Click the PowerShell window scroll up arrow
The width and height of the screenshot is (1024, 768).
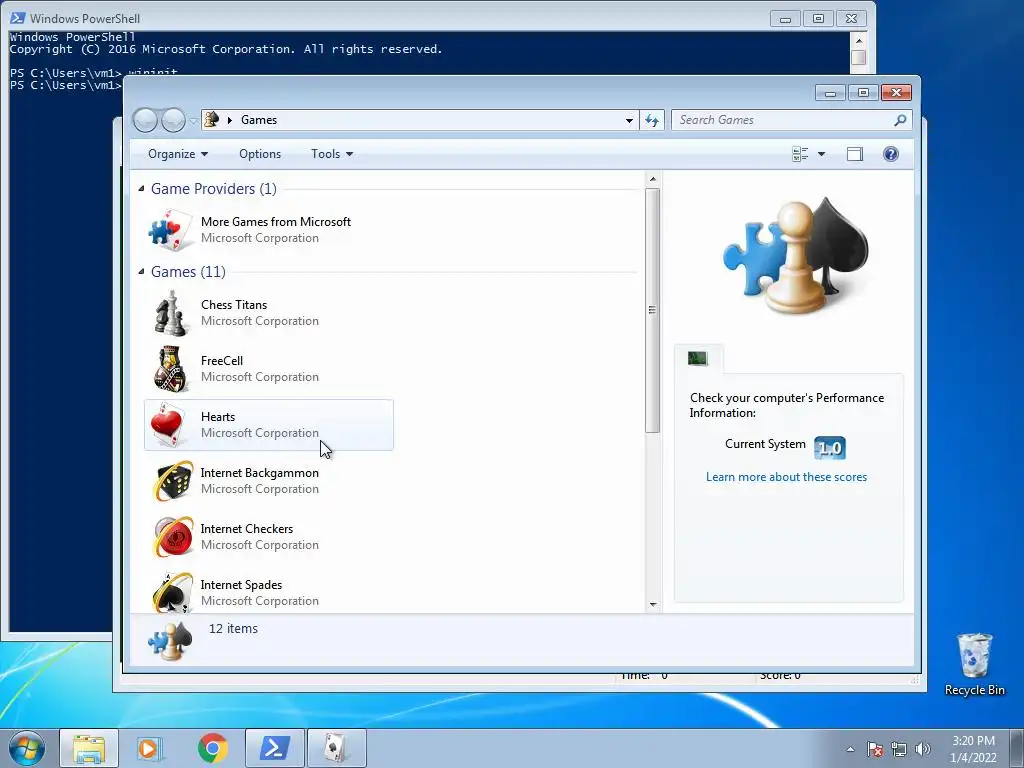[859, 40]
